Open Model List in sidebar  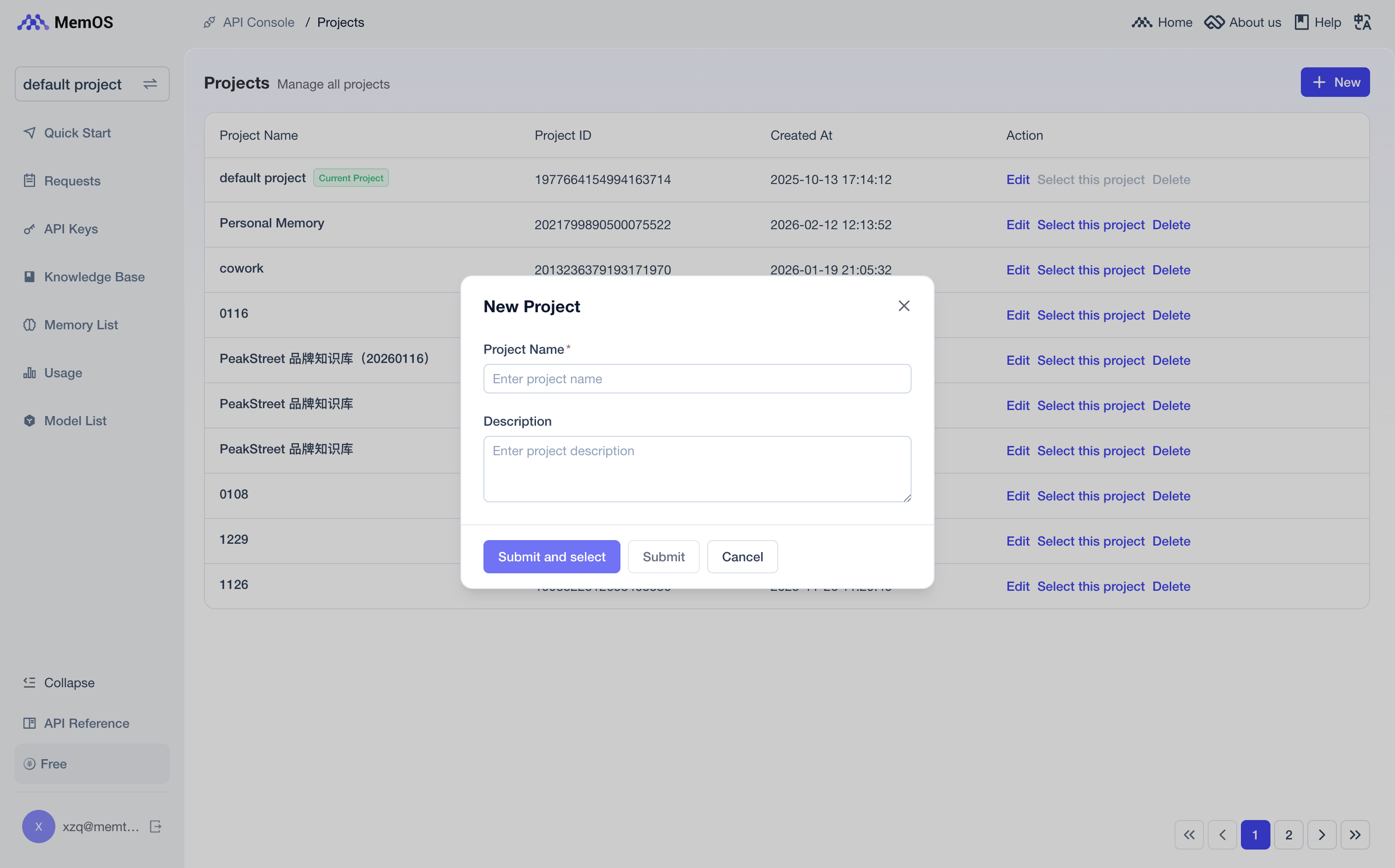point(75,421)
